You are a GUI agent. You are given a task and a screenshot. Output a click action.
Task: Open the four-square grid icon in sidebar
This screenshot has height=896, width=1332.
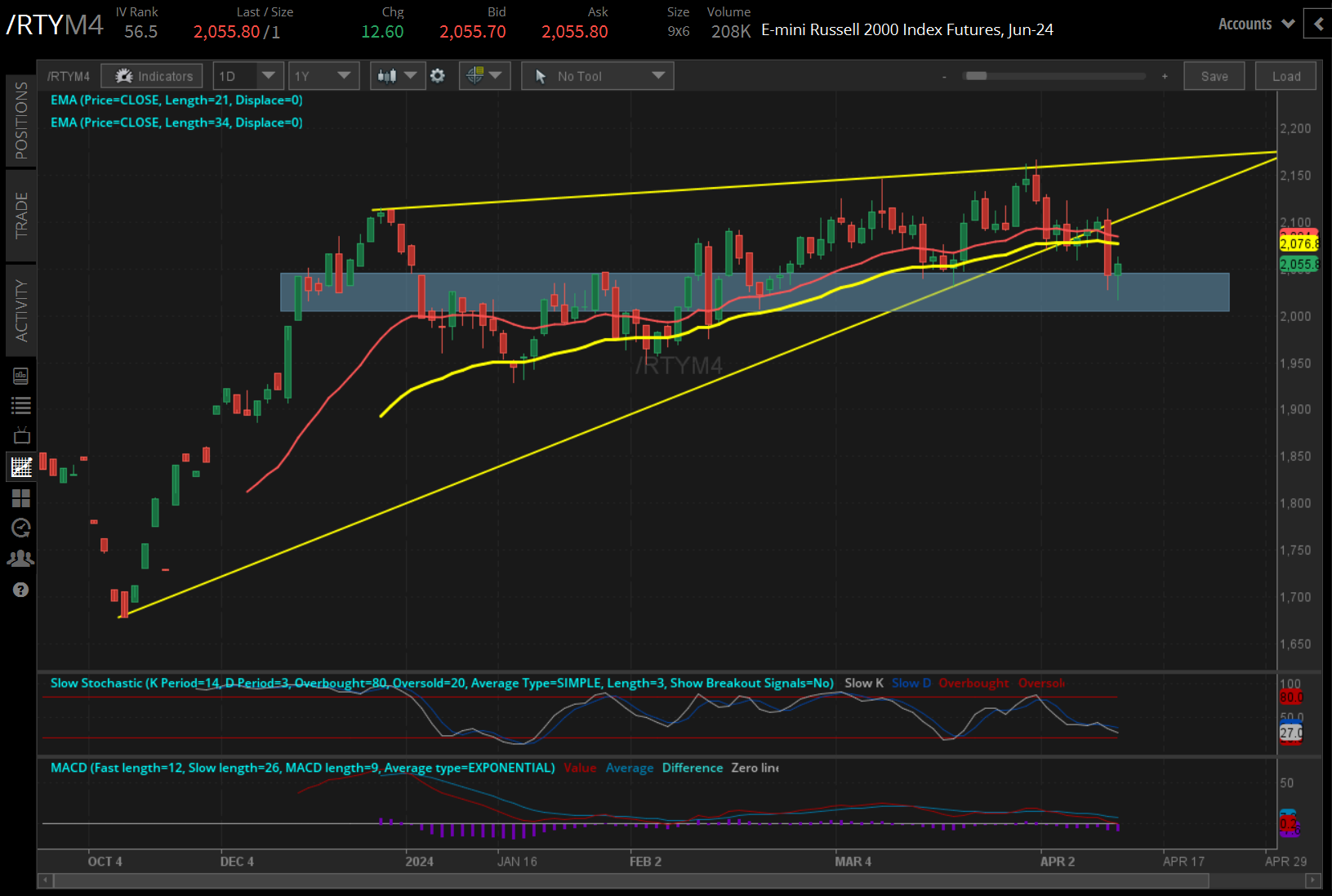coord(20,498)
